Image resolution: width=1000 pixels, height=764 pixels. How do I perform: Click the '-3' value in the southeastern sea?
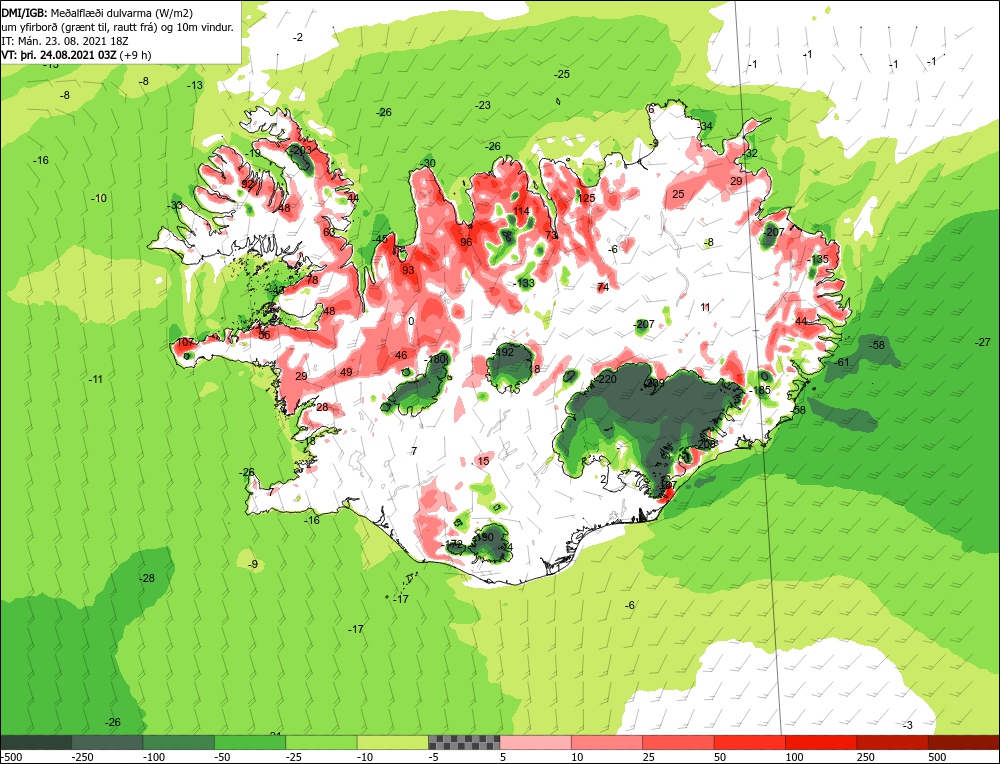pyautogui.click(x=908, y=725)
